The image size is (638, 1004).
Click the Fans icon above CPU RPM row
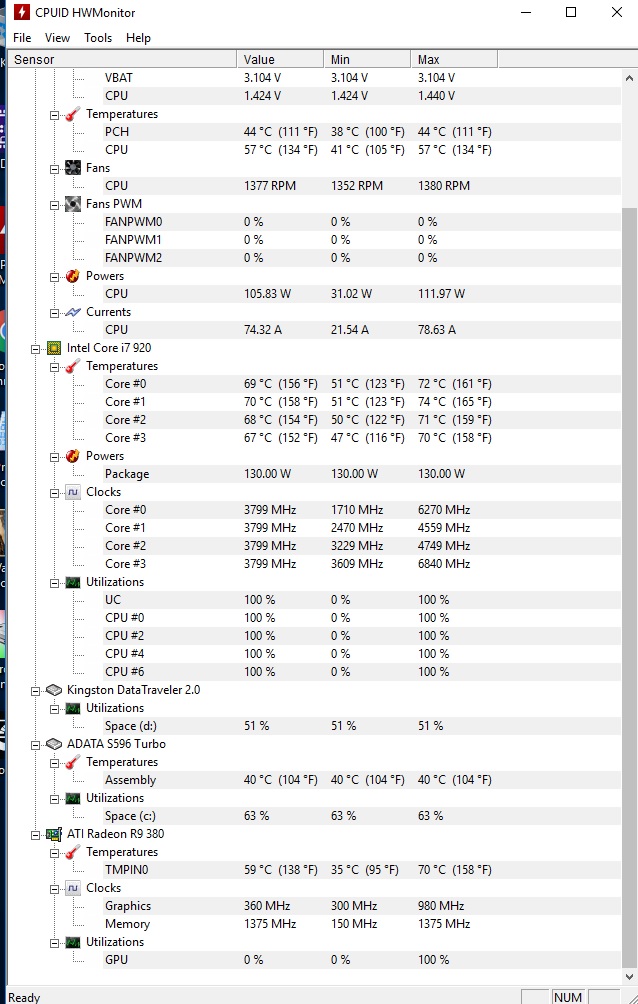point(72,168)
